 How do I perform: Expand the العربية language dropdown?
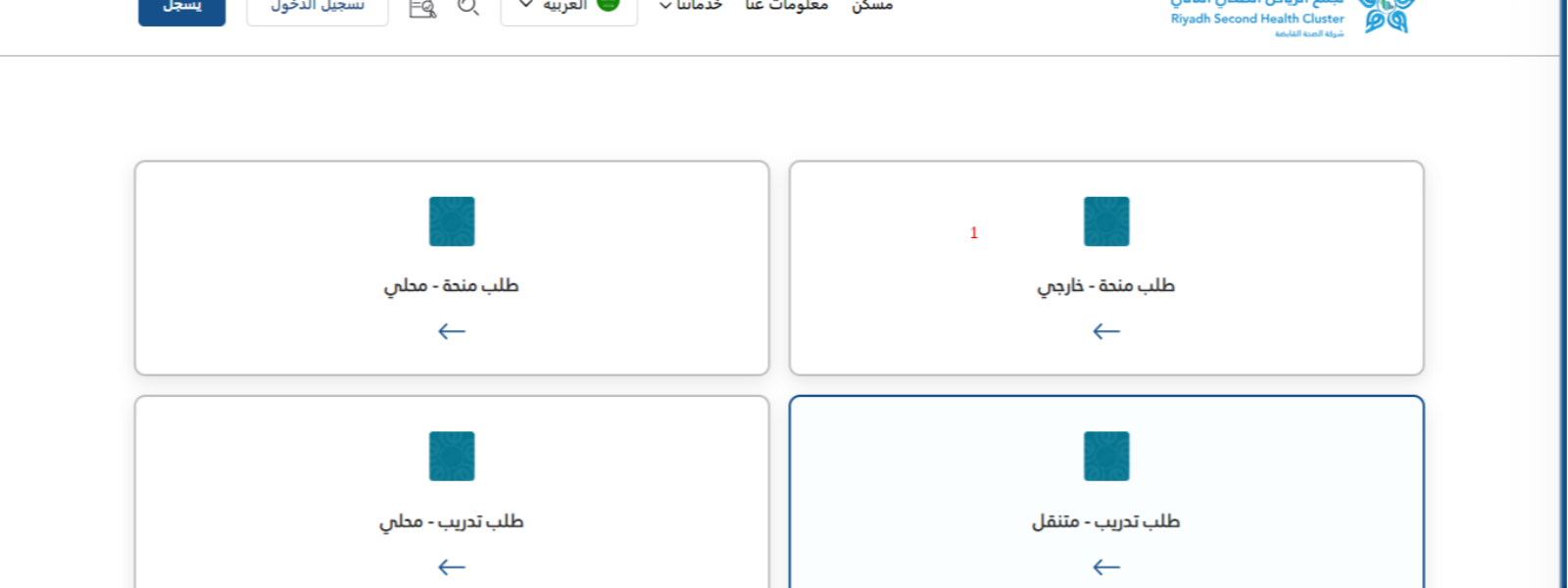tap(568, 7)
